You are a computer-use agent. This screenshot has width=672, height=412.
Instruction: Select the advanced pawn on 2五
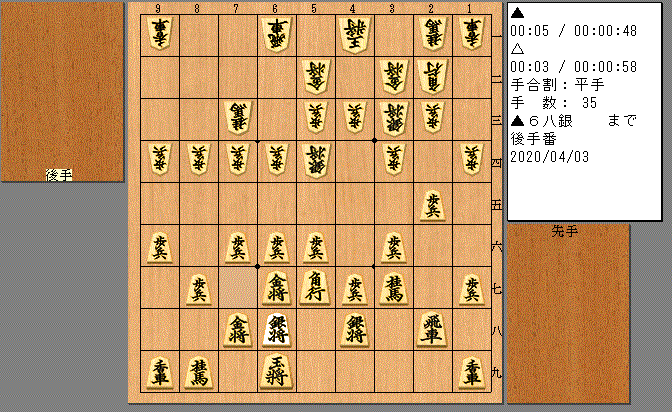point(432,204)
